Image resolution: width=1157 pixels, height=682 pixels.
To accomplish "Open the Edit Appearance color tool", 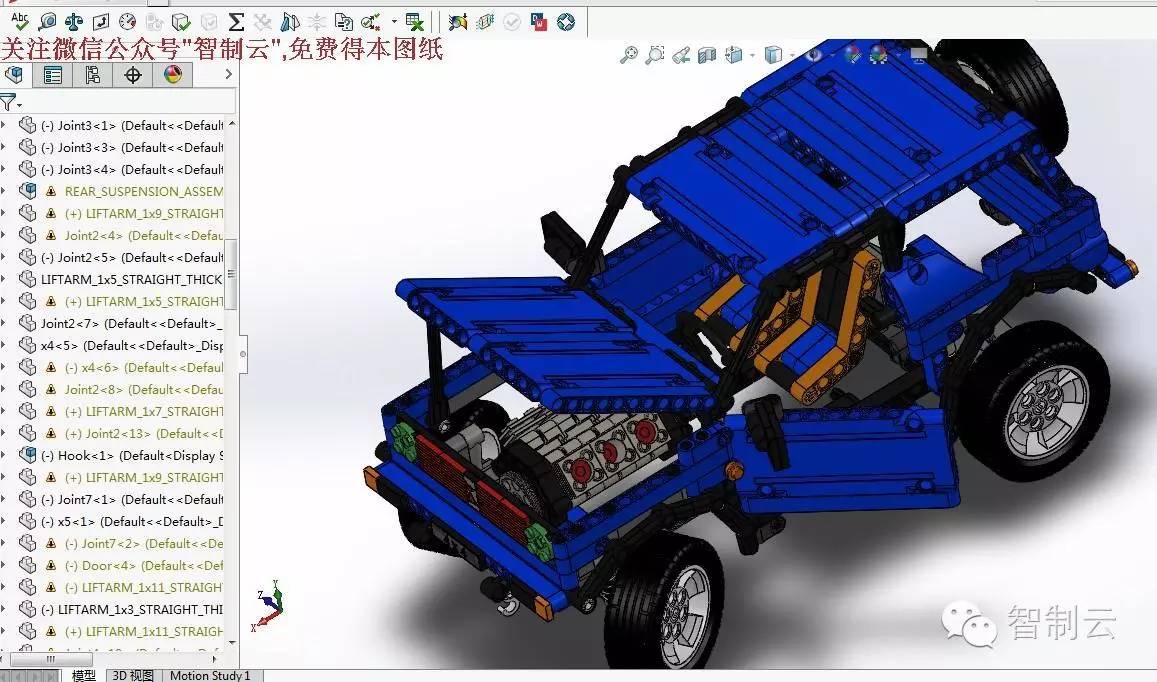I will 852,55.
